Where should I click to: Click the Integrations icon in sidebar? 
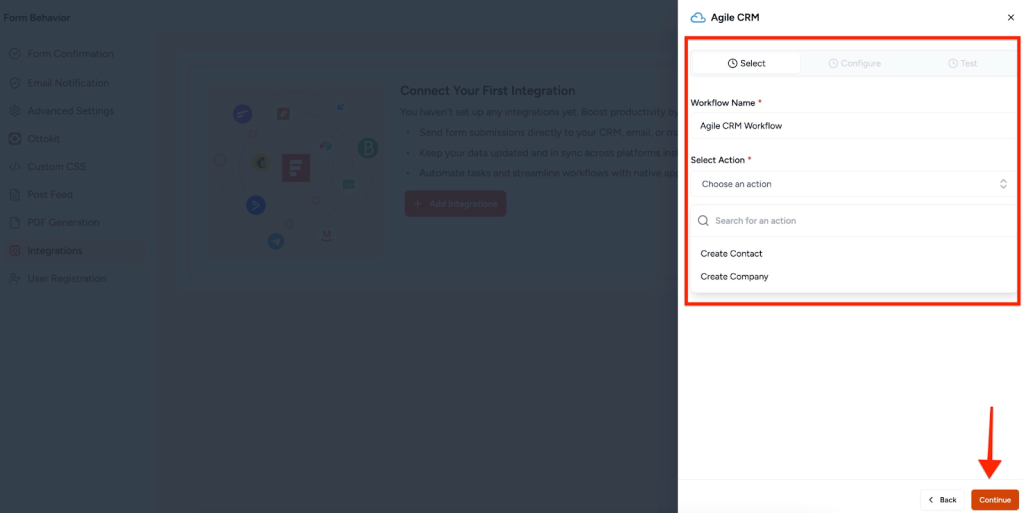pos(14,251)
